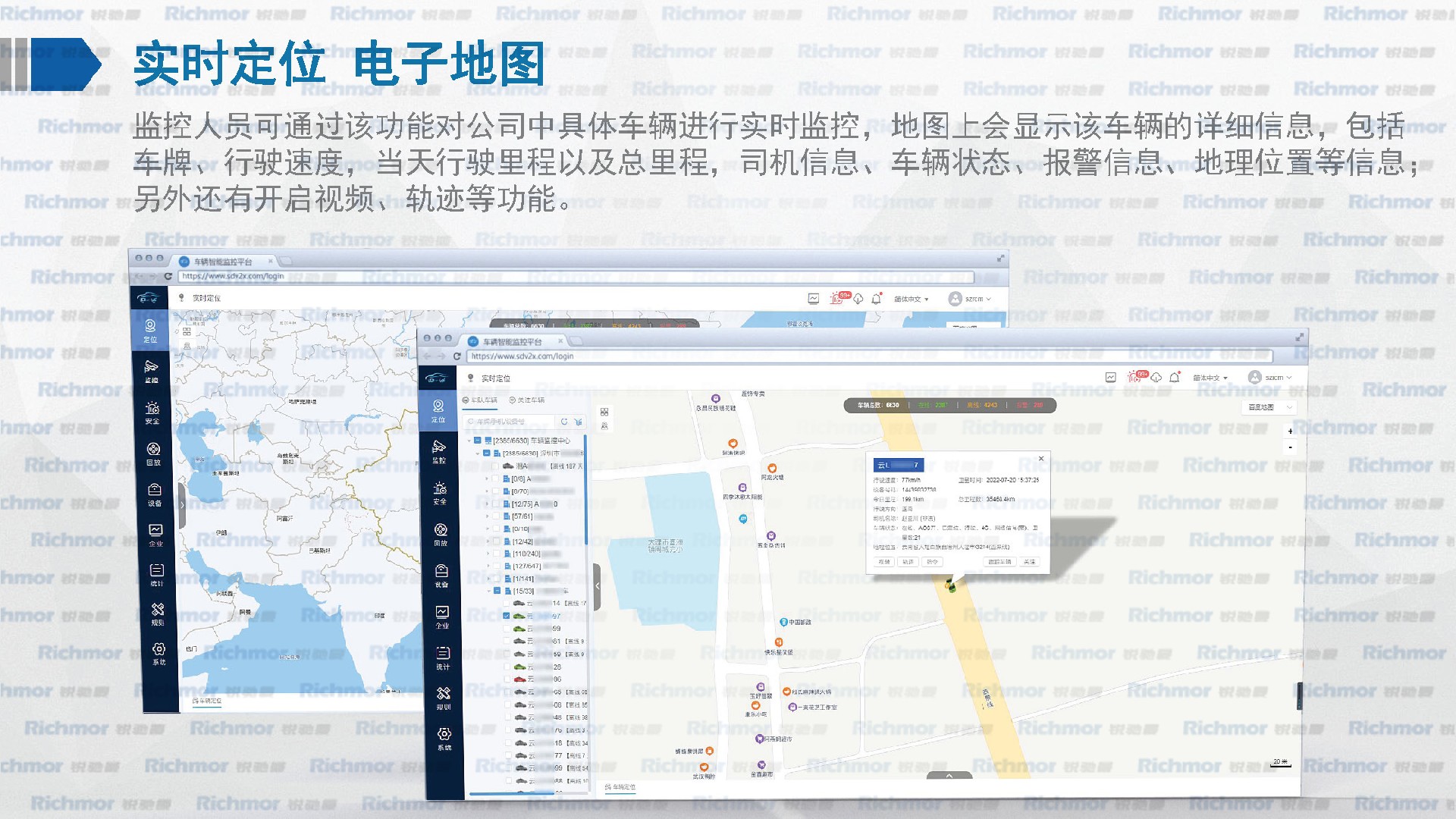Open 设备 in front window sidebar
Screen dimensions: 1456x819
441,576
